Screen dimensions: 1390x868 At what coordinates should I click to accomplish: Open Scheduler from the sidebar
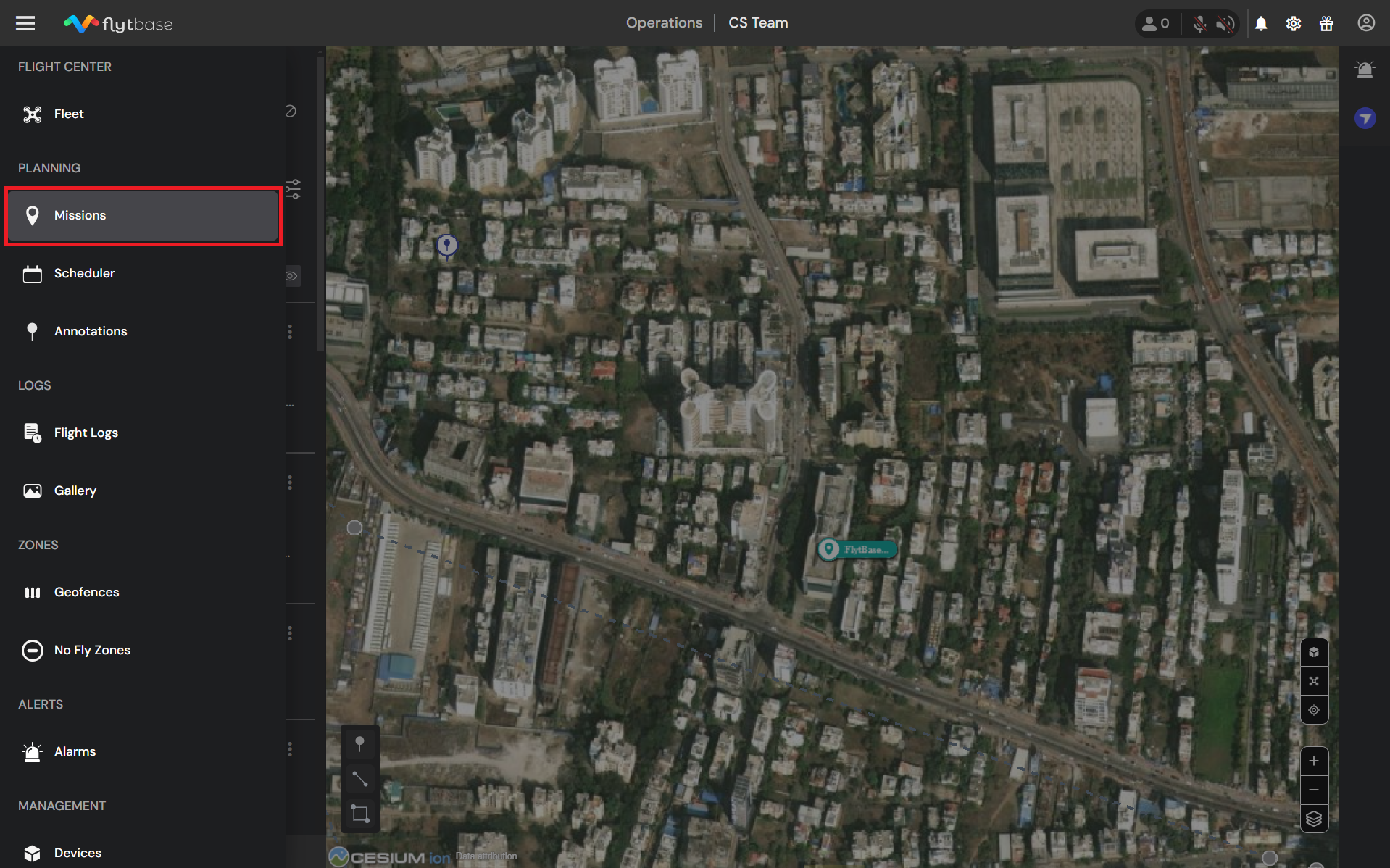[84, 273]
